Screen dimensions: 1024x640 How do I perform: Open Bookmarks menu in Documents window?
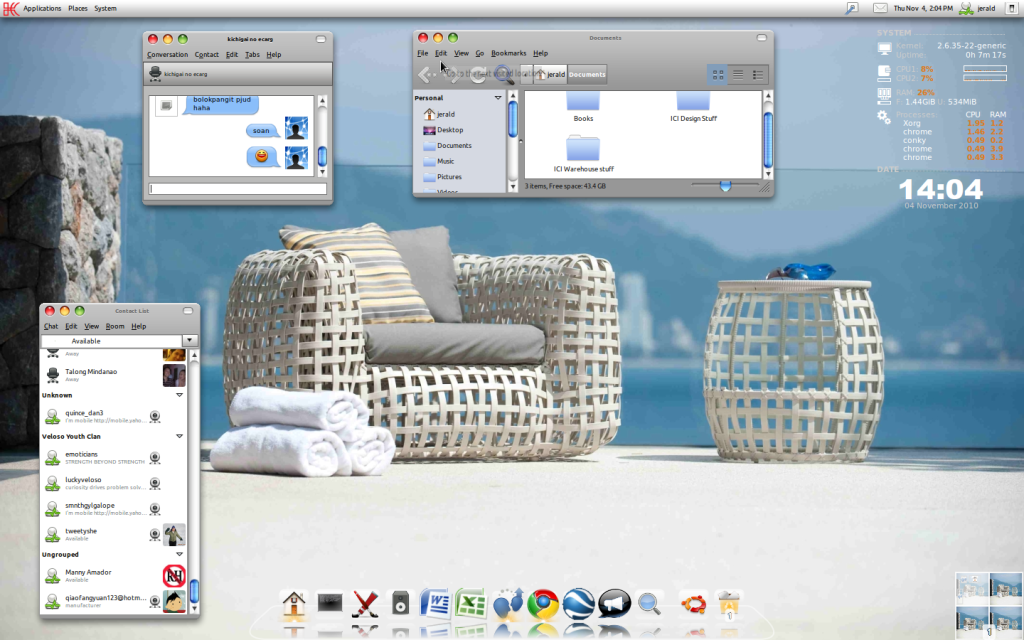tap(508, 53)
